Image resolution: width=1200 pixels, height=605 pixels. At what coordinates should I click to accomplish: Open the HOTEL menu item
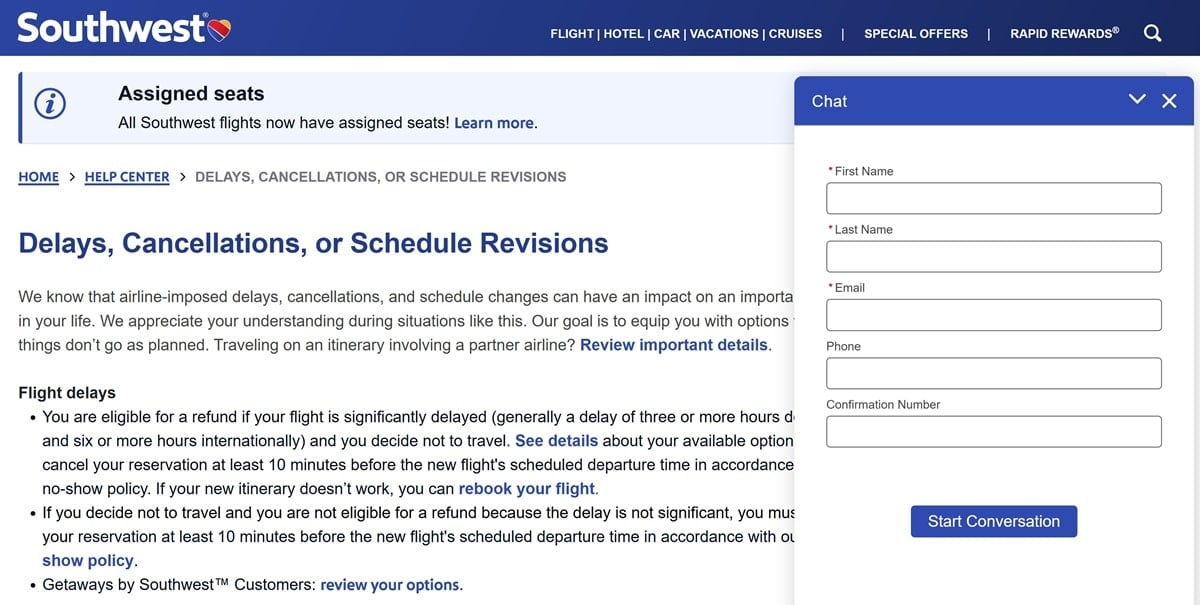[624, 34]
